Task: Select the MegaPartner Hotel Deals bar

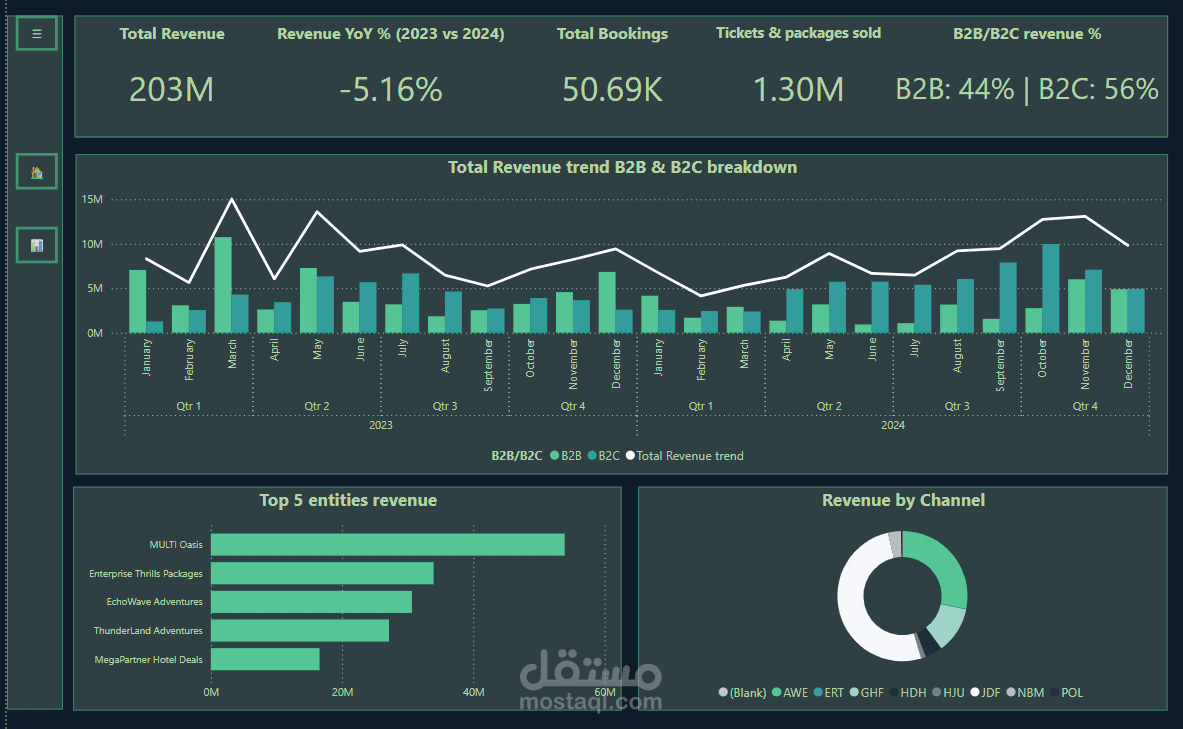Action: 266,660
